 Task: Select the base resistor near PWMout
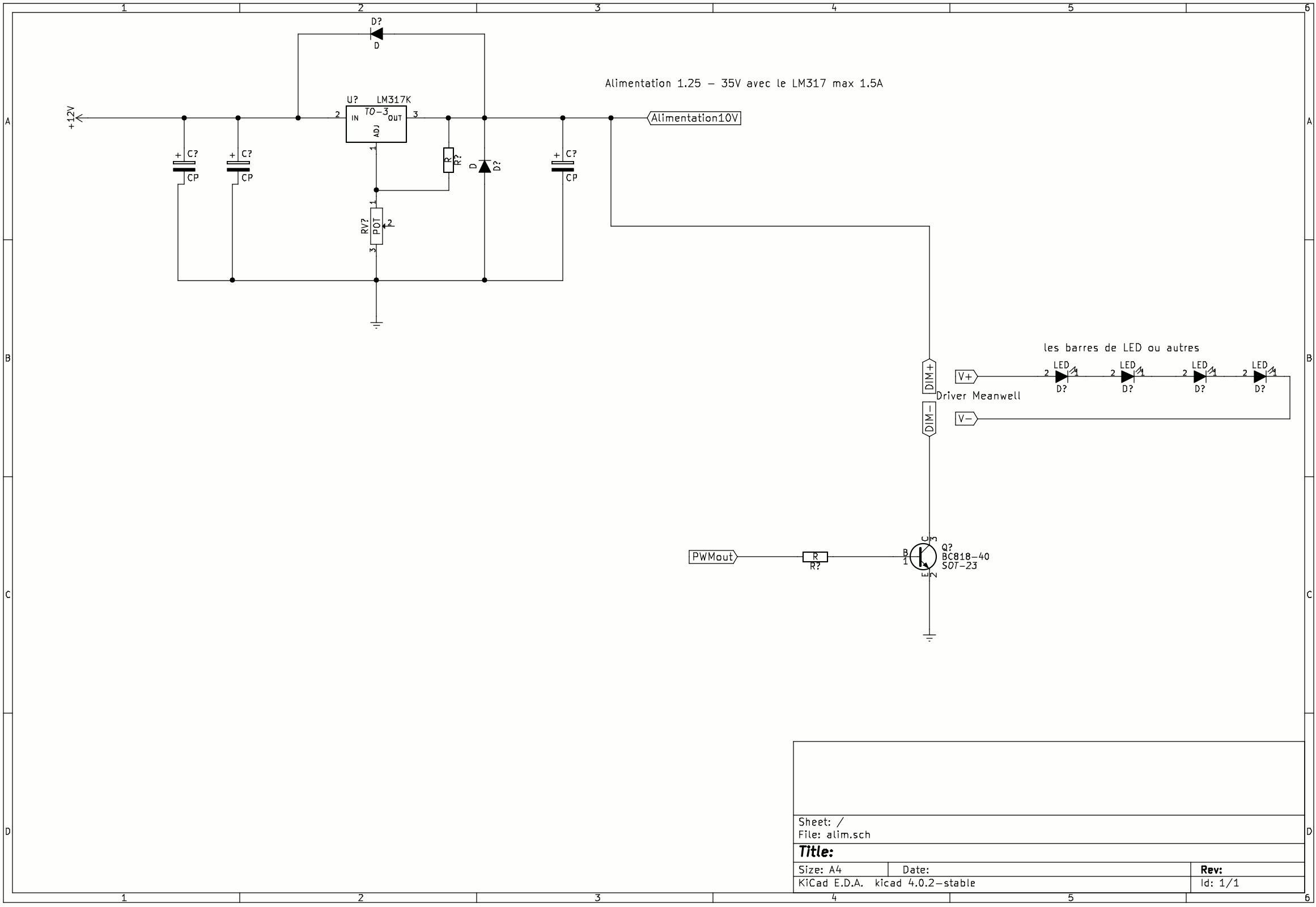pyautogui.click(x=815, y=557)
